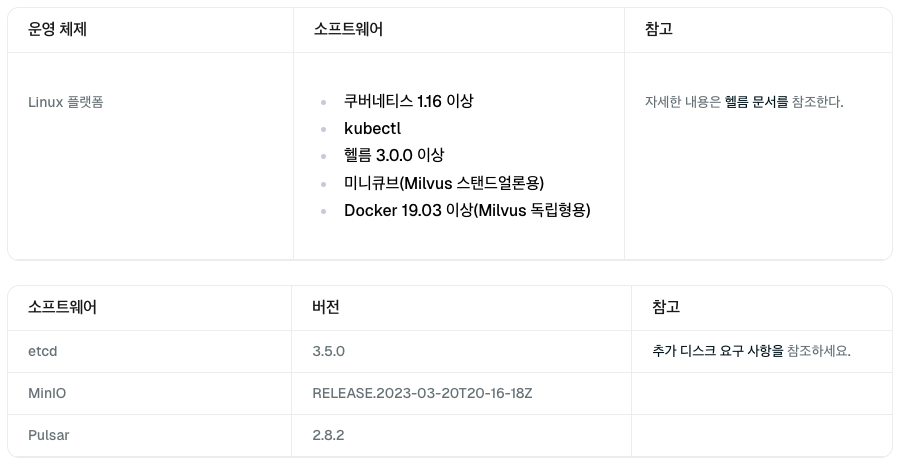This screenshot has height=472, width=917.
Task: Click the MinIO RELEASE.2023-03-20T20-16-18Z version text
Action: [x=422, y=393]
